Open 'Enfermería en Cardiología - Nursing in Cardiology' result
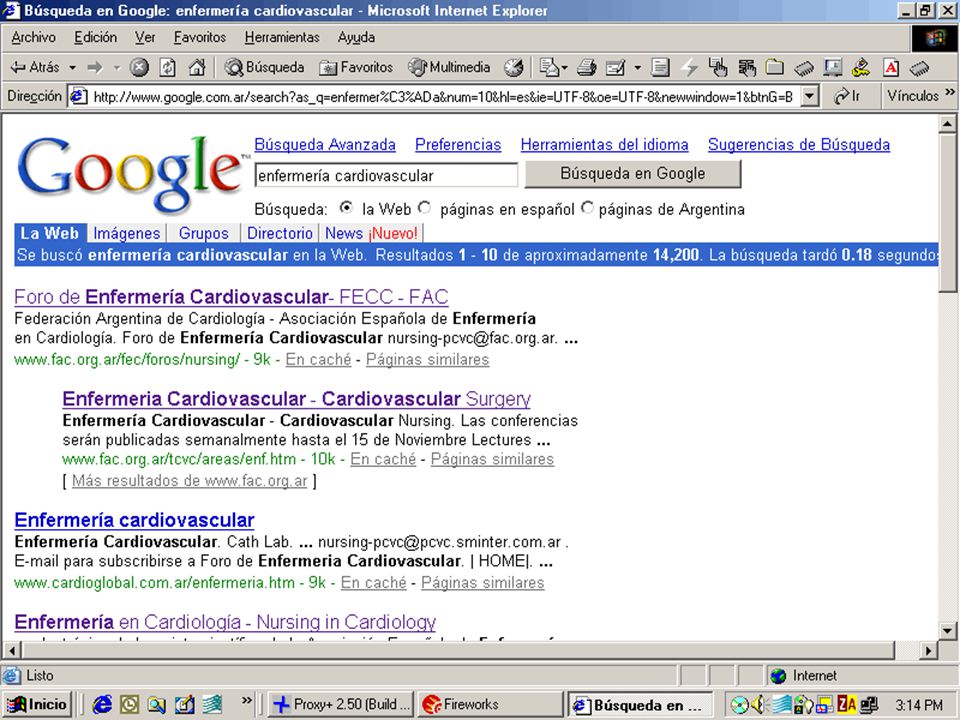 [x=225, y=622]
